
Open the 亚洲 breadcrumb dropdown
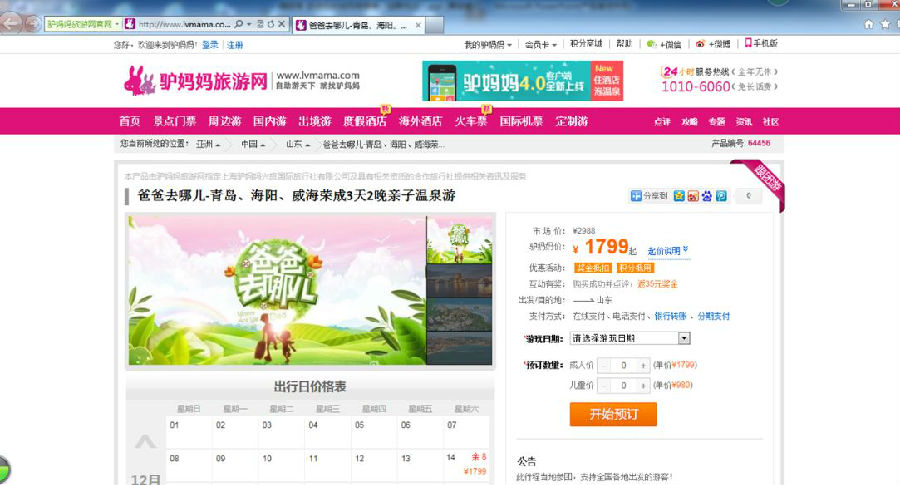208,144
